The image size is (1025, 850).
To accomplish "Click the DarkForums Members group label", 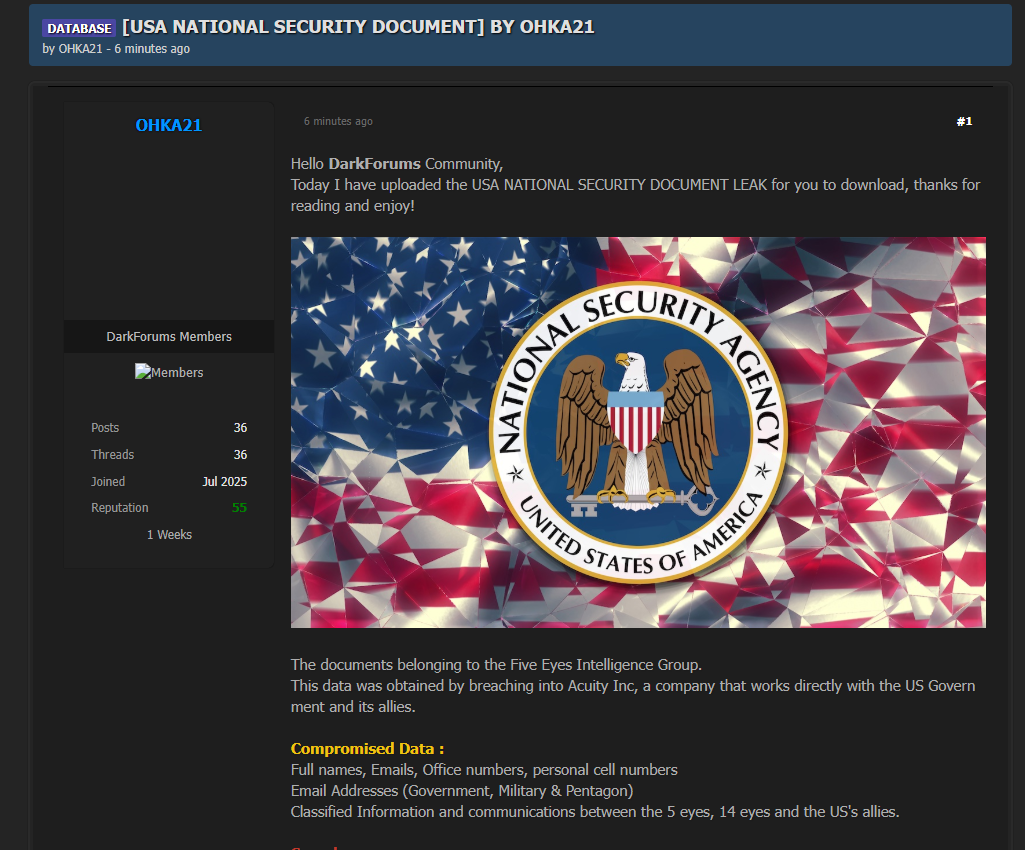I will (x=169, y=337).
